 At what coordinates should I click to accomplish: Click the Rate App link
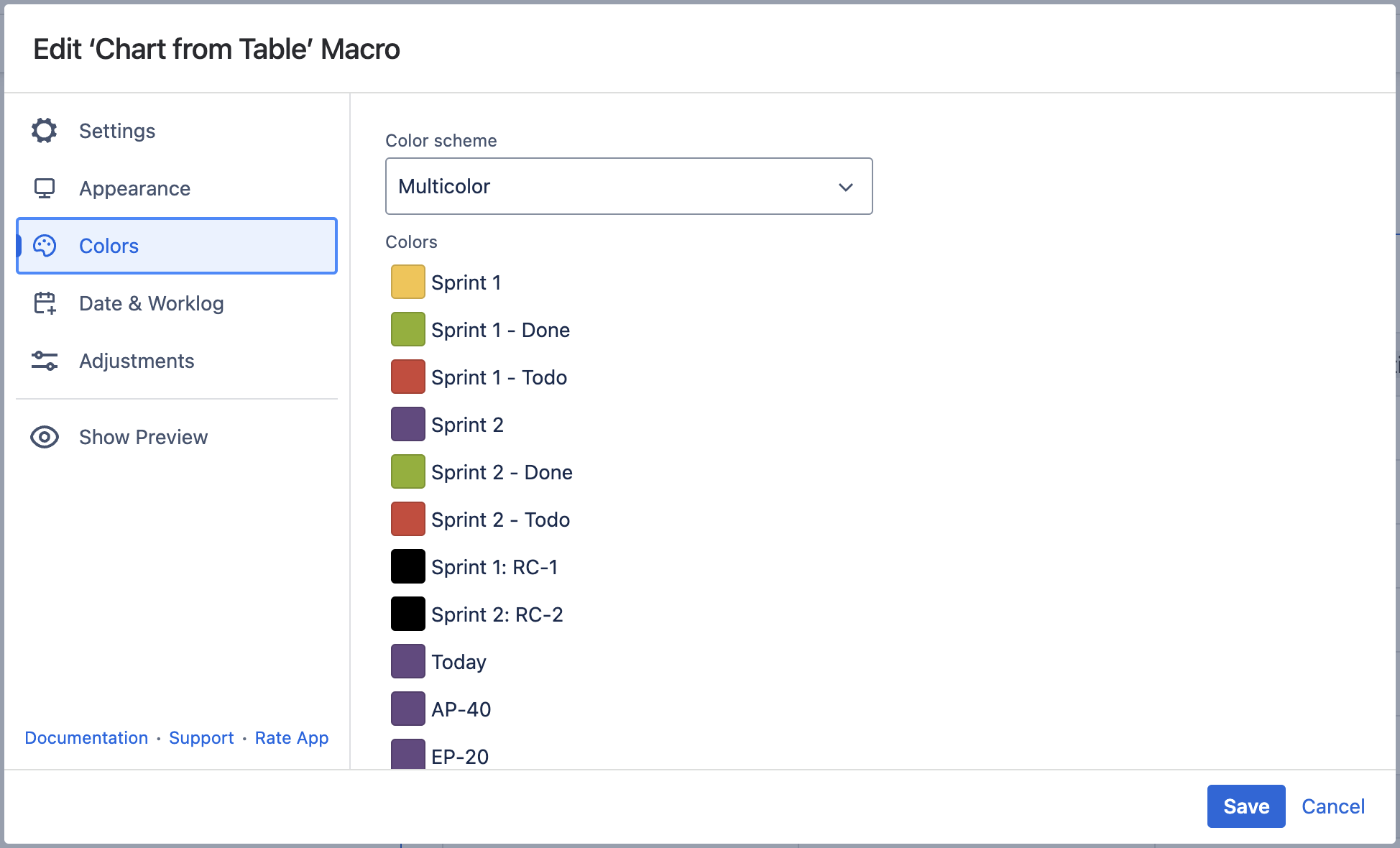pos(291,738)
